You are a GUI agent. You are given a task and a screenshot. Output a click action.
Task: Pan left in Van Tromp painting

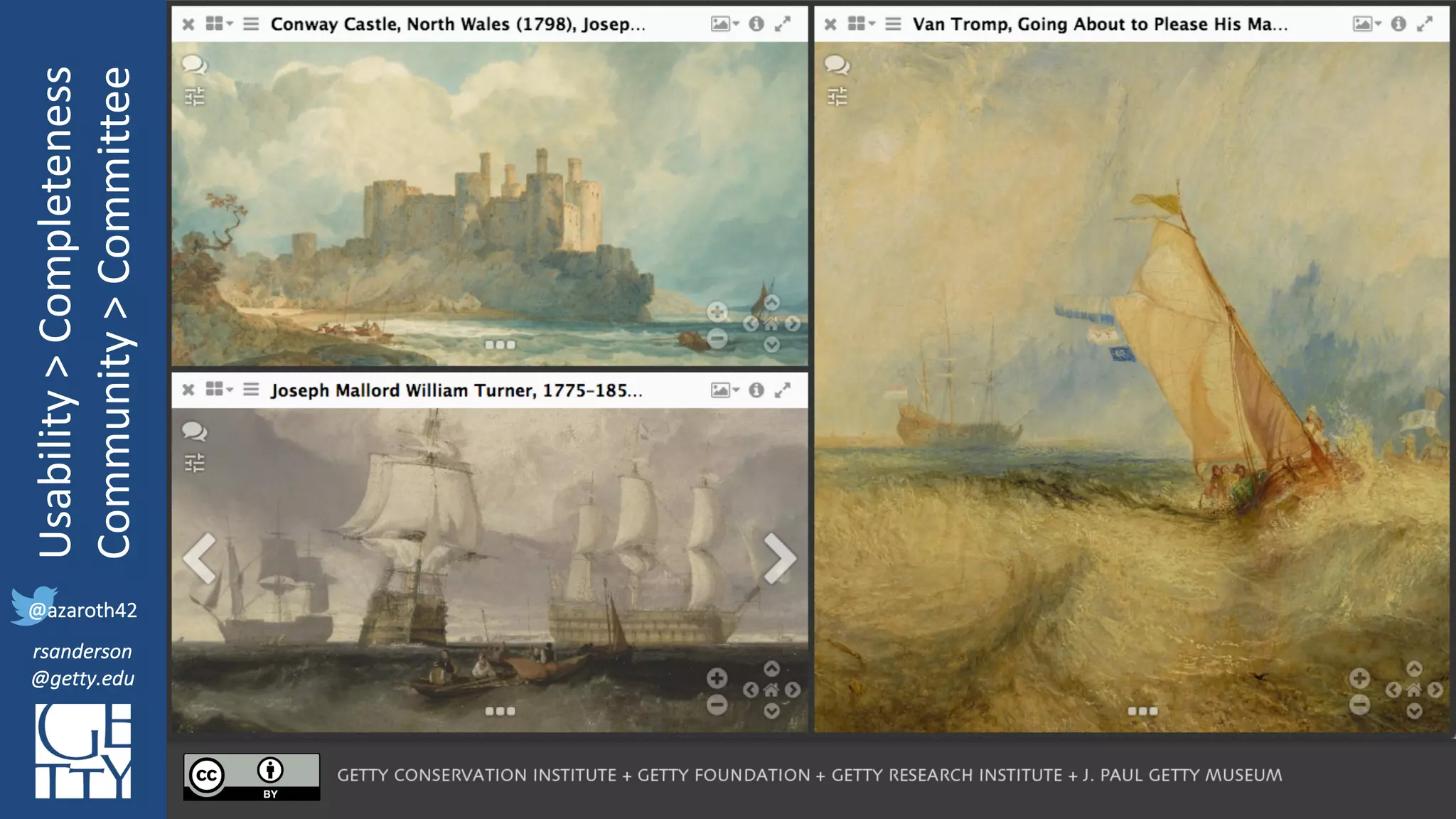tap(1393, 690)
